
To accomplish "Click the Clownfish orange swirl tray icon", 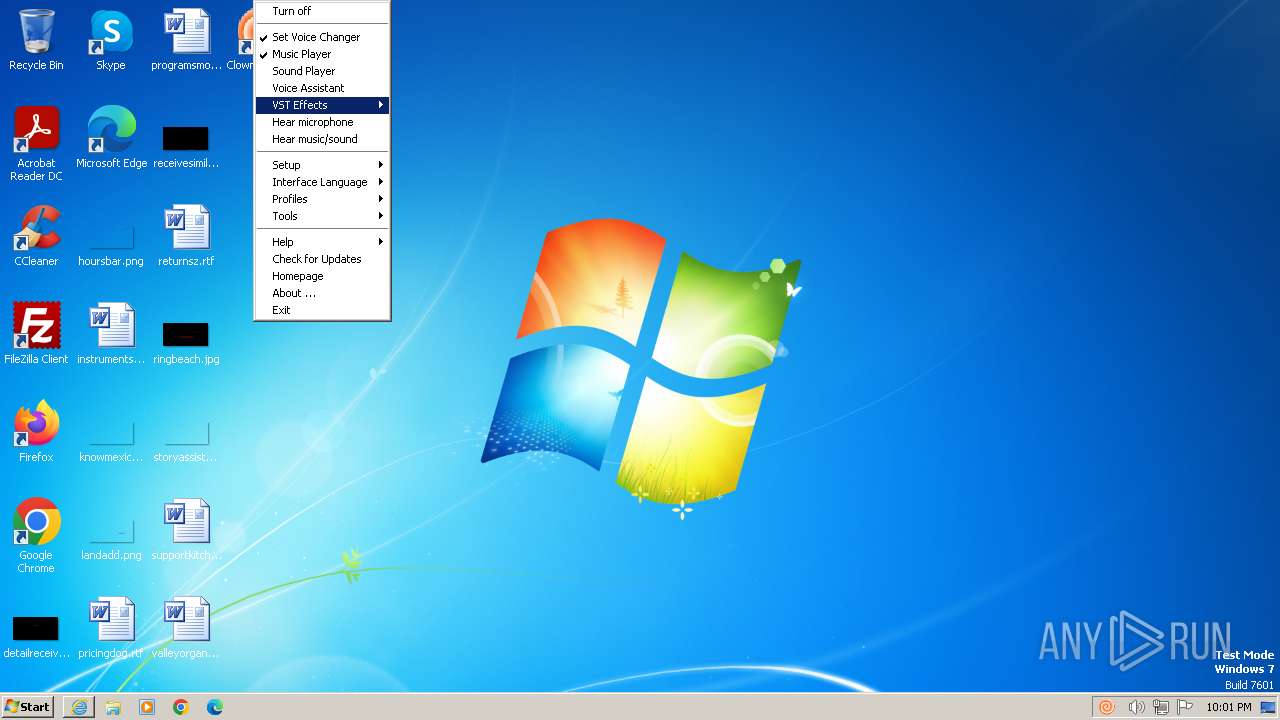I will [1107, 707].
